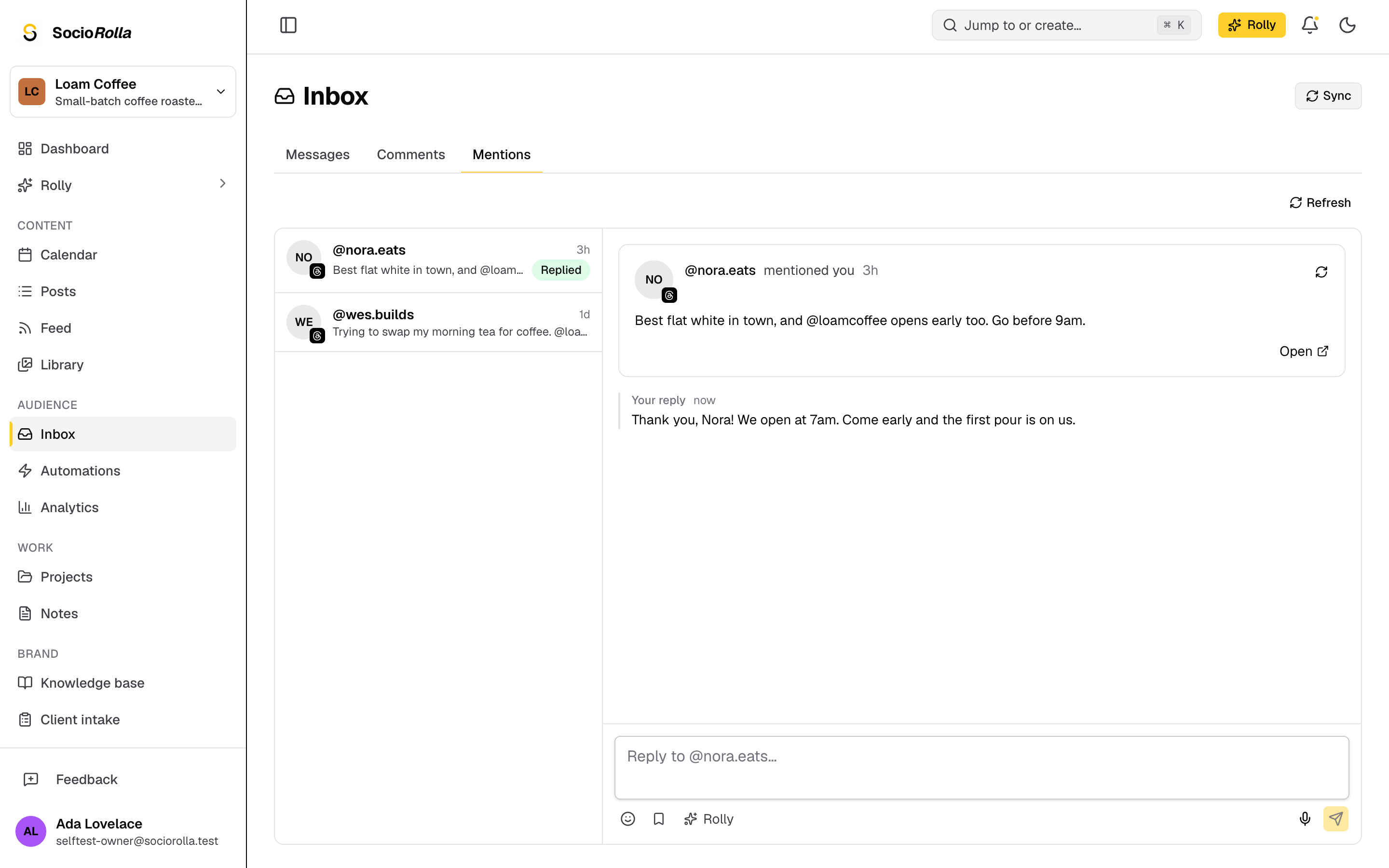The image size is (1389, 868).
Task: Click the Refresh button
Action: point(1320,203)
